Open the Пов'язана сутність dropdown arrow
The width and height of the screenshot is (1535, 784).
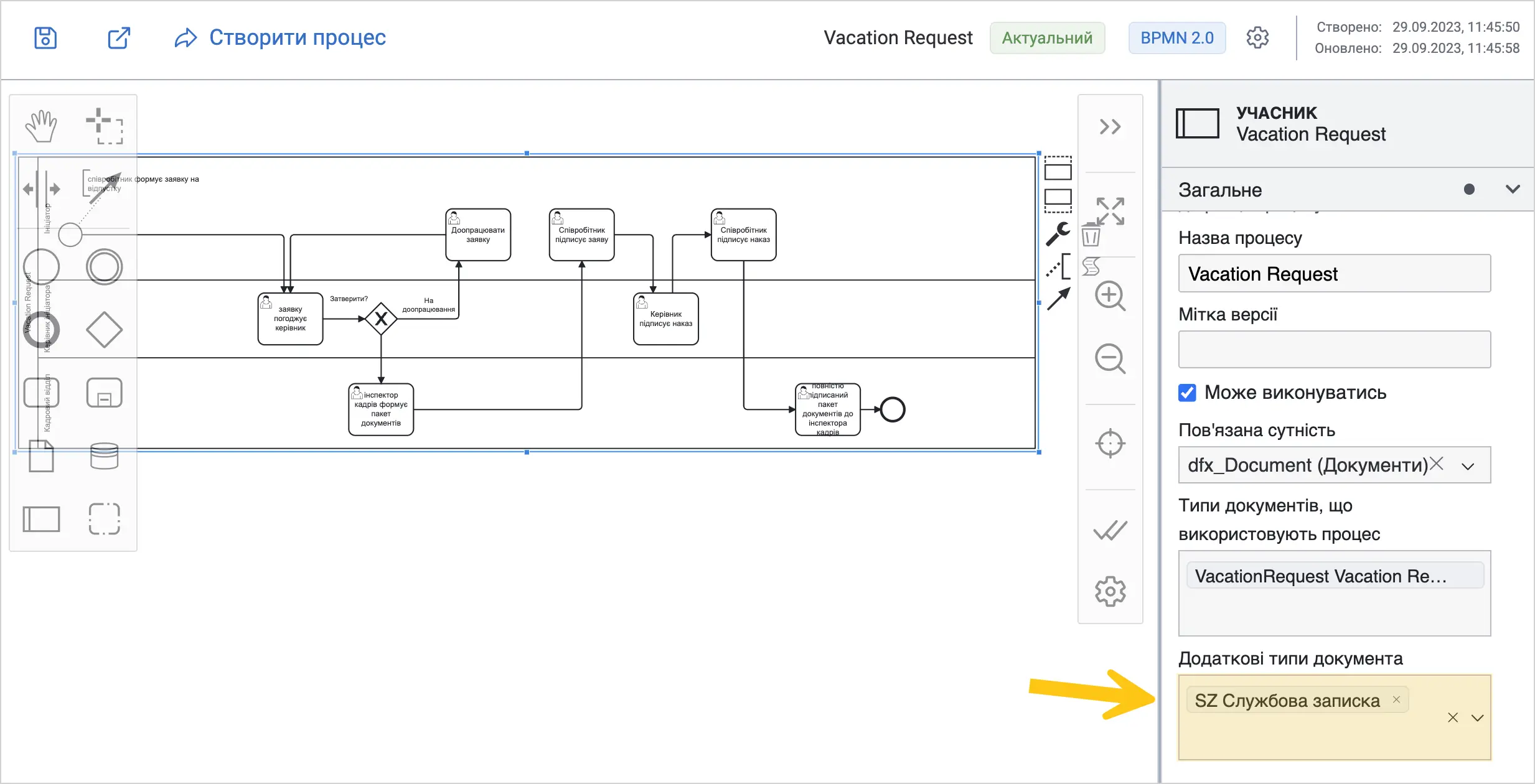pyautogui.click(x=1468, y=466)
